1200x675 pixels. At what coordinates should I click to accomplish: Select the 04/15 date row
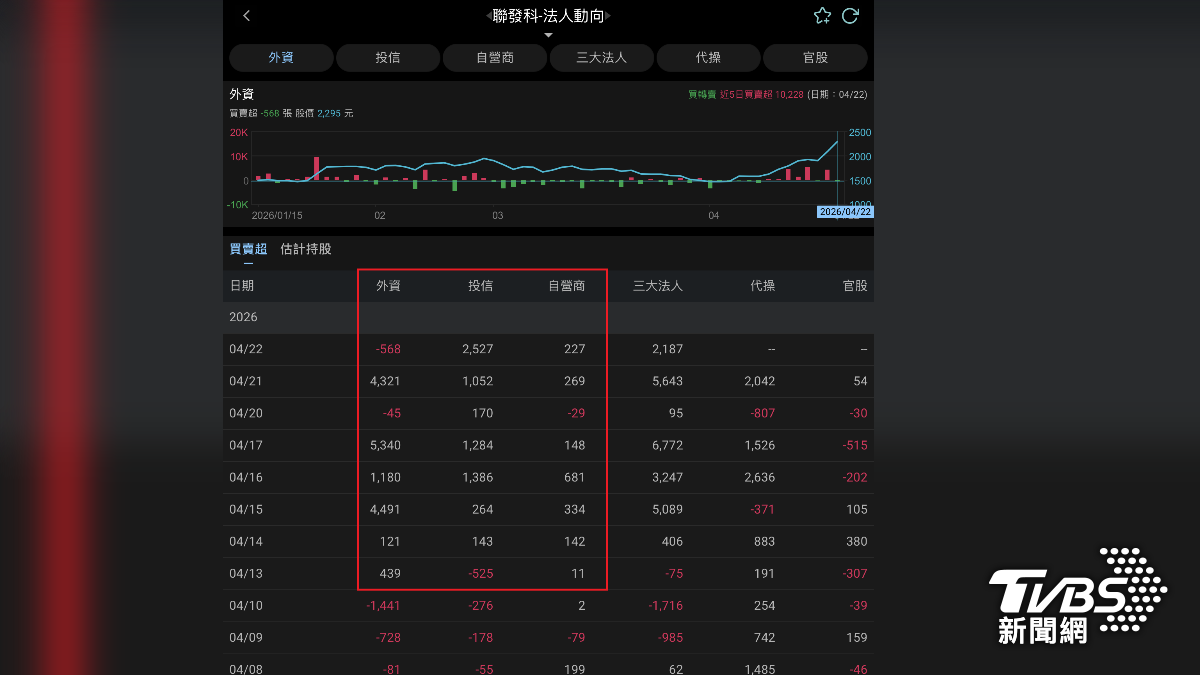pos(548,509)
